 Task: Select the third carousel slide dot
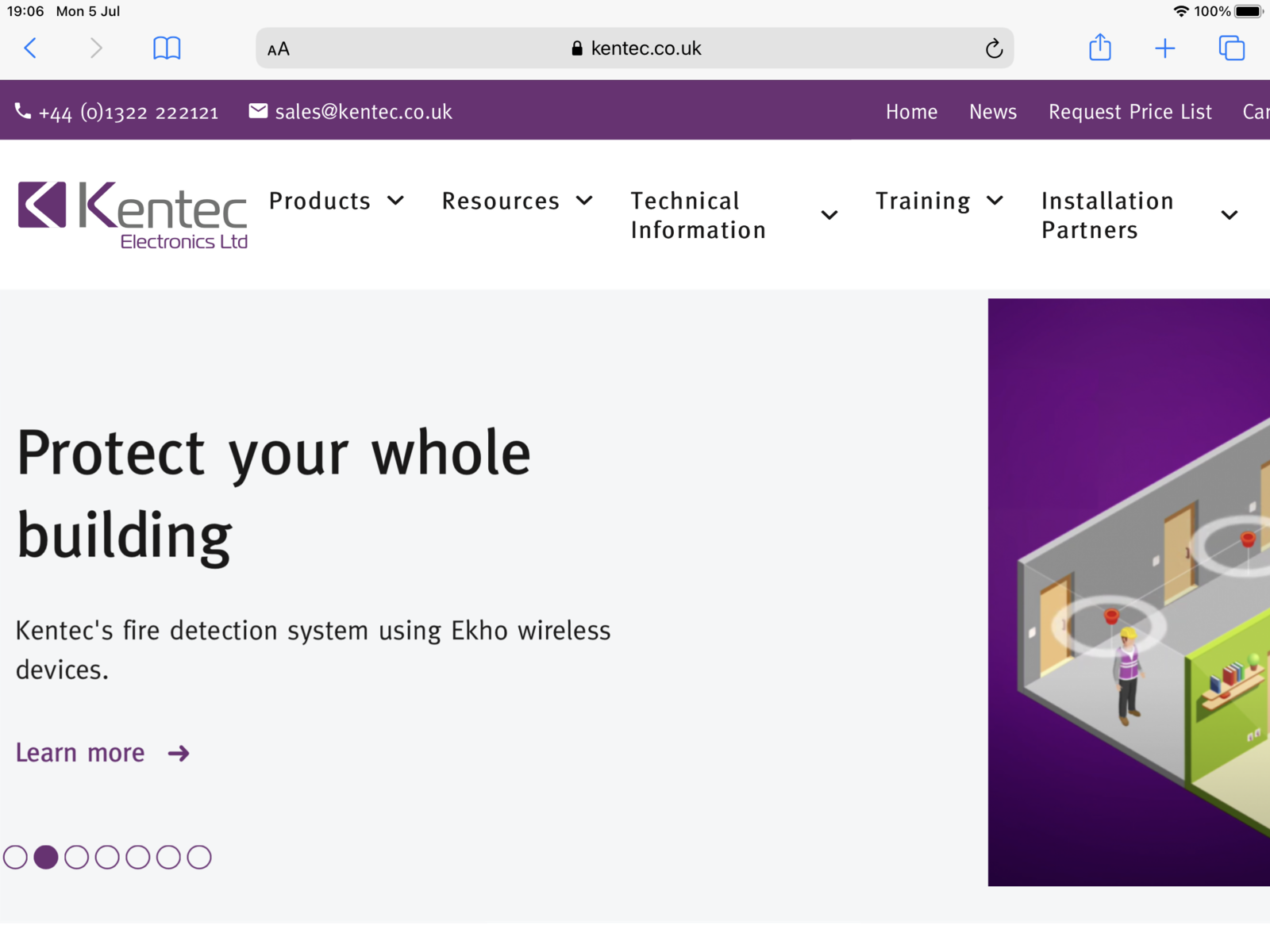tap(76, 857)
